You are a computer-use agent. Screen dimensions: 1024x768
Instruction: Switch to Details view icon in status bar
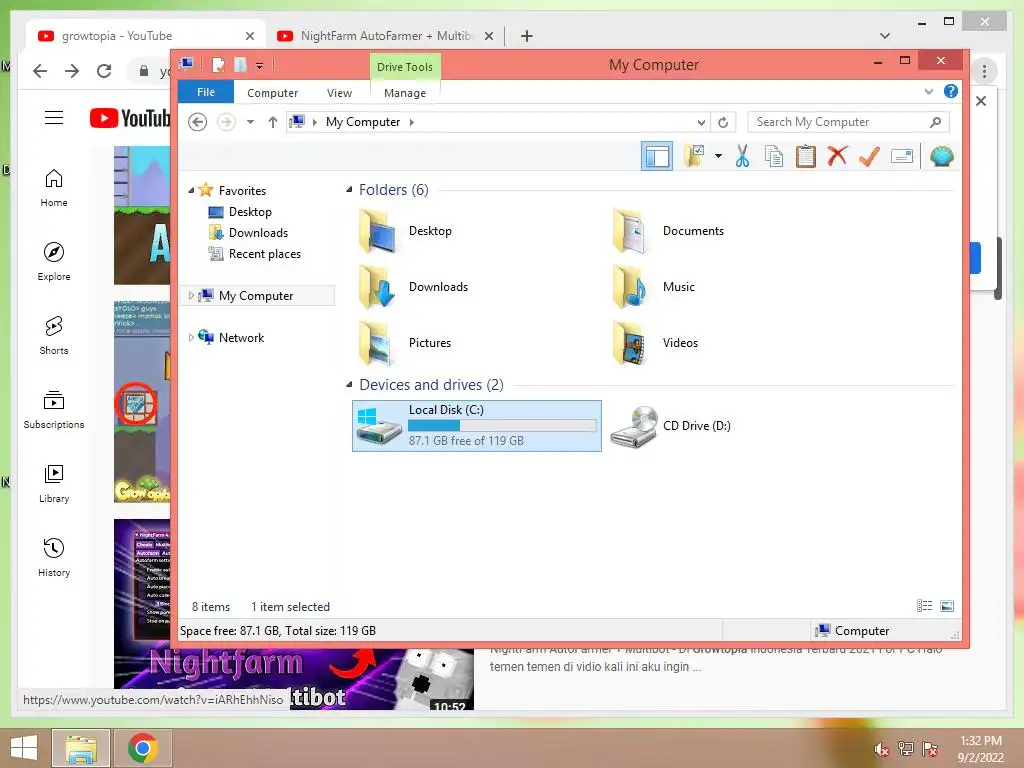pos(924,606)
